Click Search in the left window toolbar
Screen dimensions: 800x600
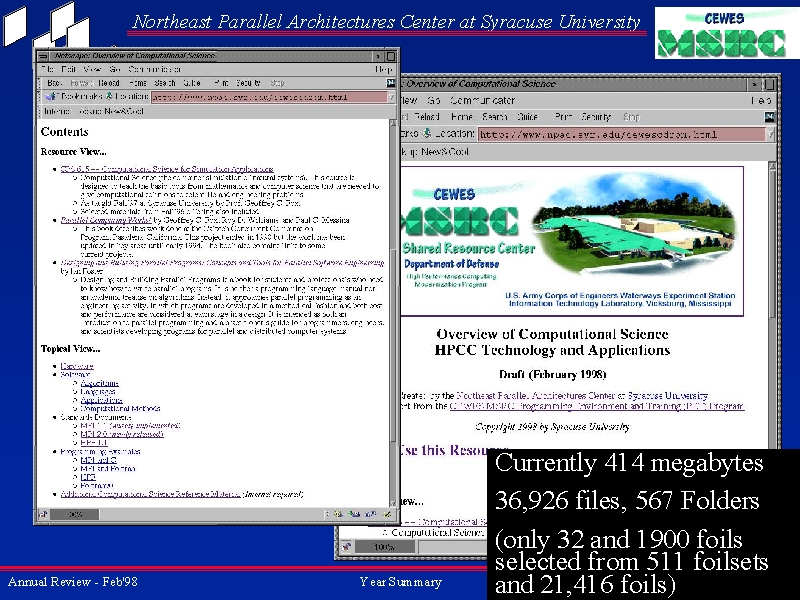click(165, 83)
